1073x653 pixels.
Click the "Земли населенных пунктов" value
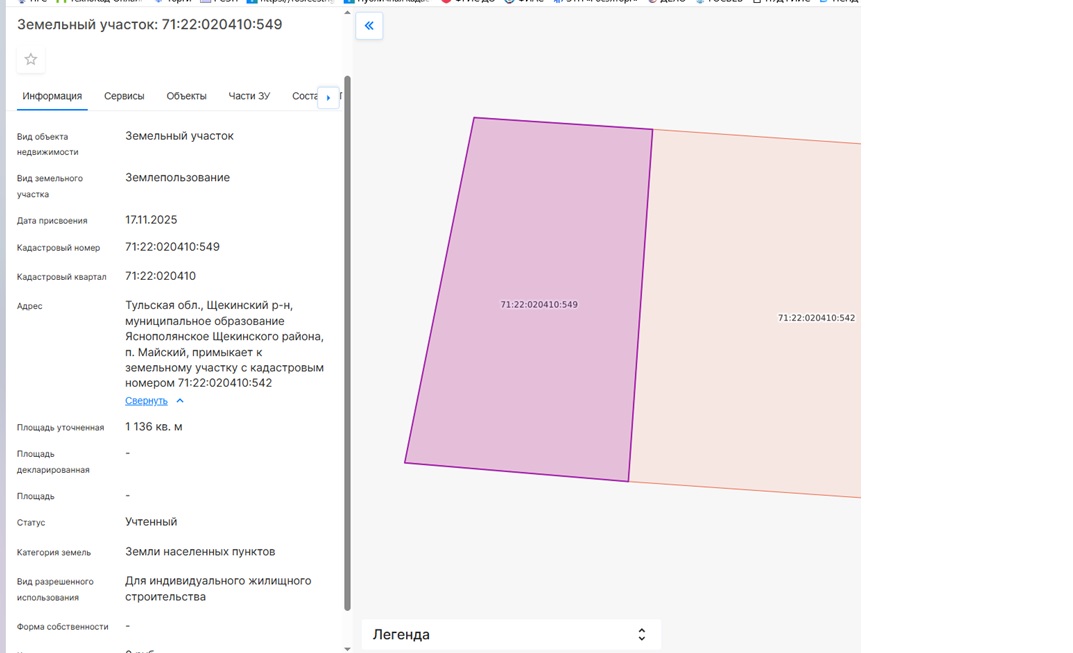(x=200, y=552)
